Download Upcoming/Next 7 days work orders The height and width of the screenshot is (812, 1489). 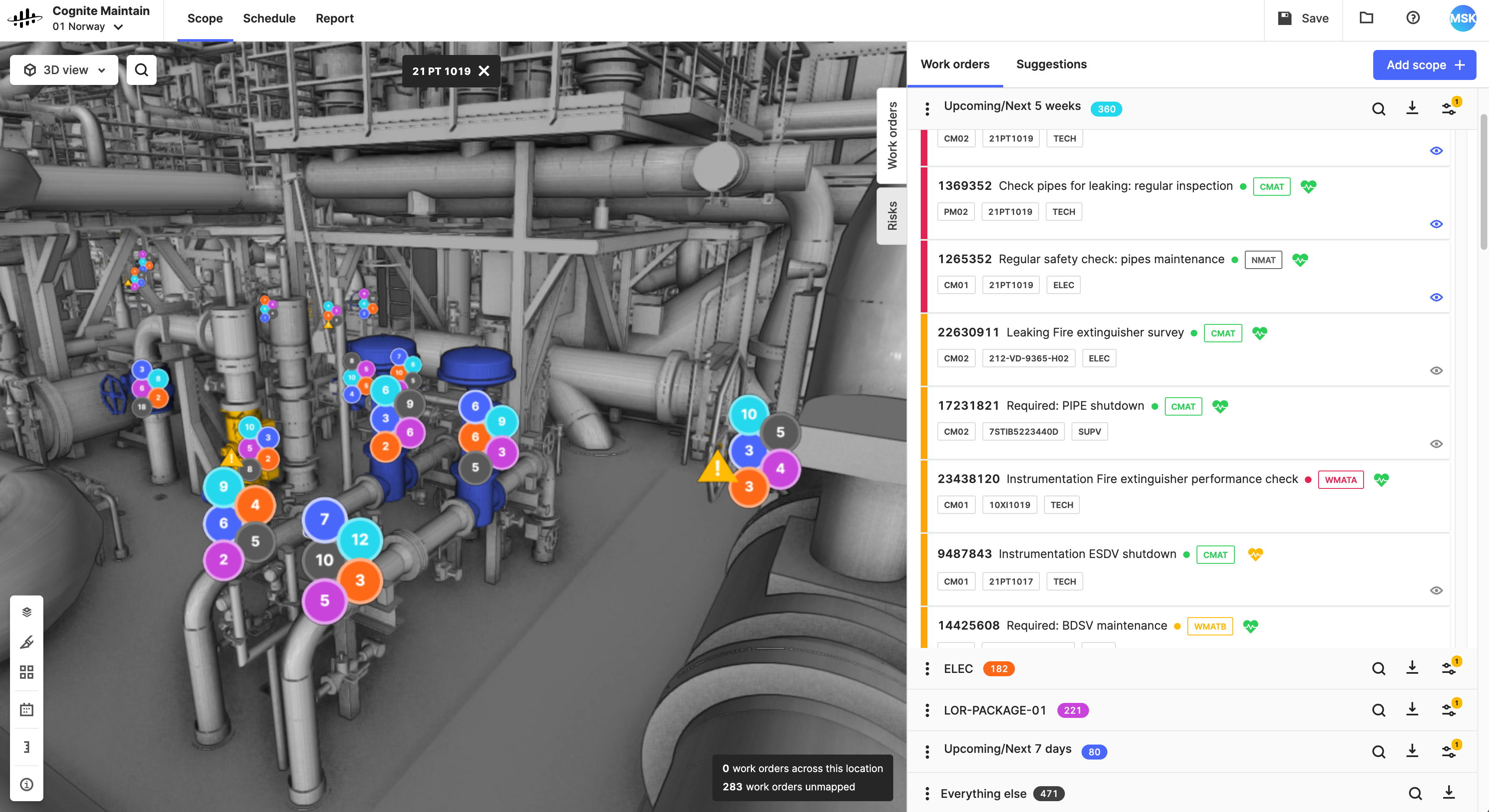pos(1412,751)
